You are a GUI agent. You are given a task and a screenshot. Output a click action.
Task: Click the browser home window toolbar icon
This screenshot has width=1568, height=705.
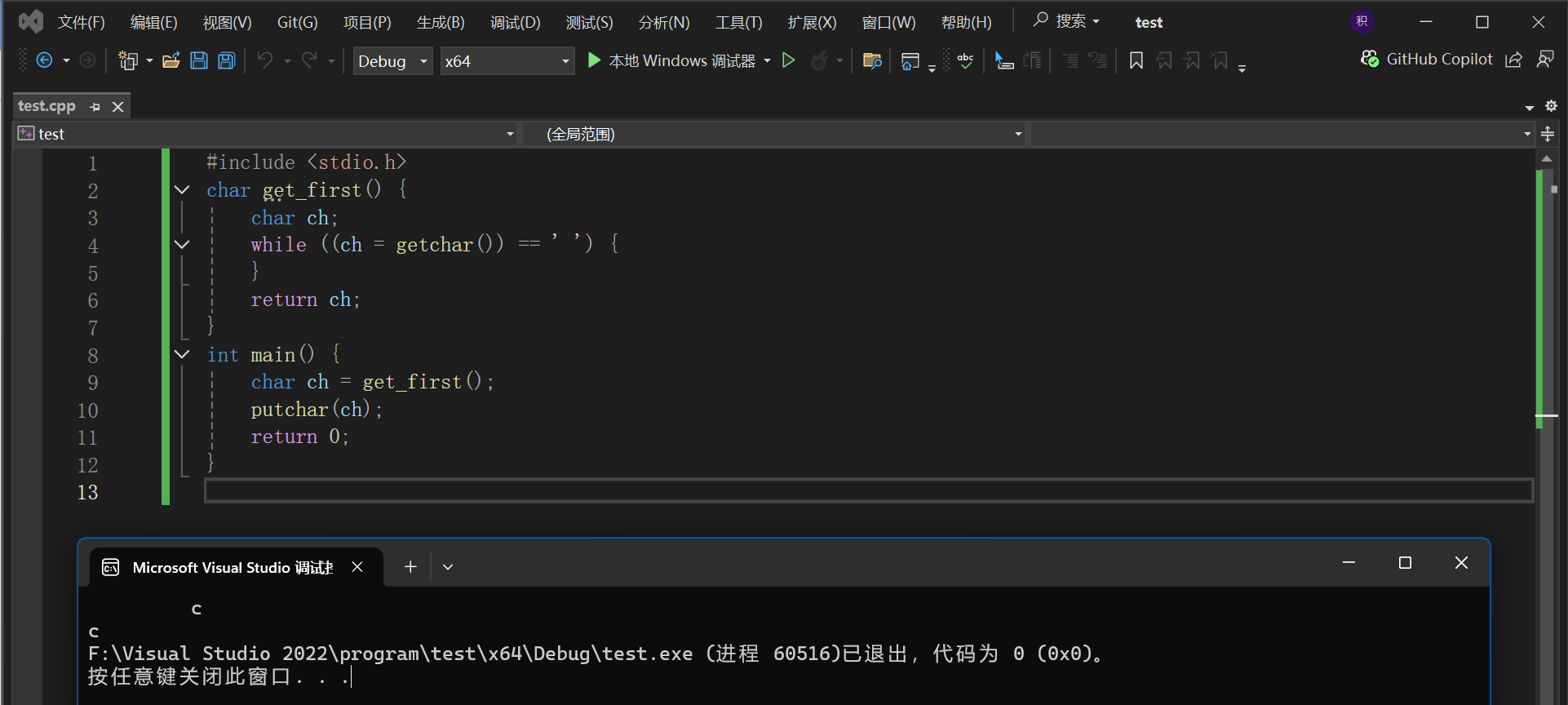(x=910, y=61)
